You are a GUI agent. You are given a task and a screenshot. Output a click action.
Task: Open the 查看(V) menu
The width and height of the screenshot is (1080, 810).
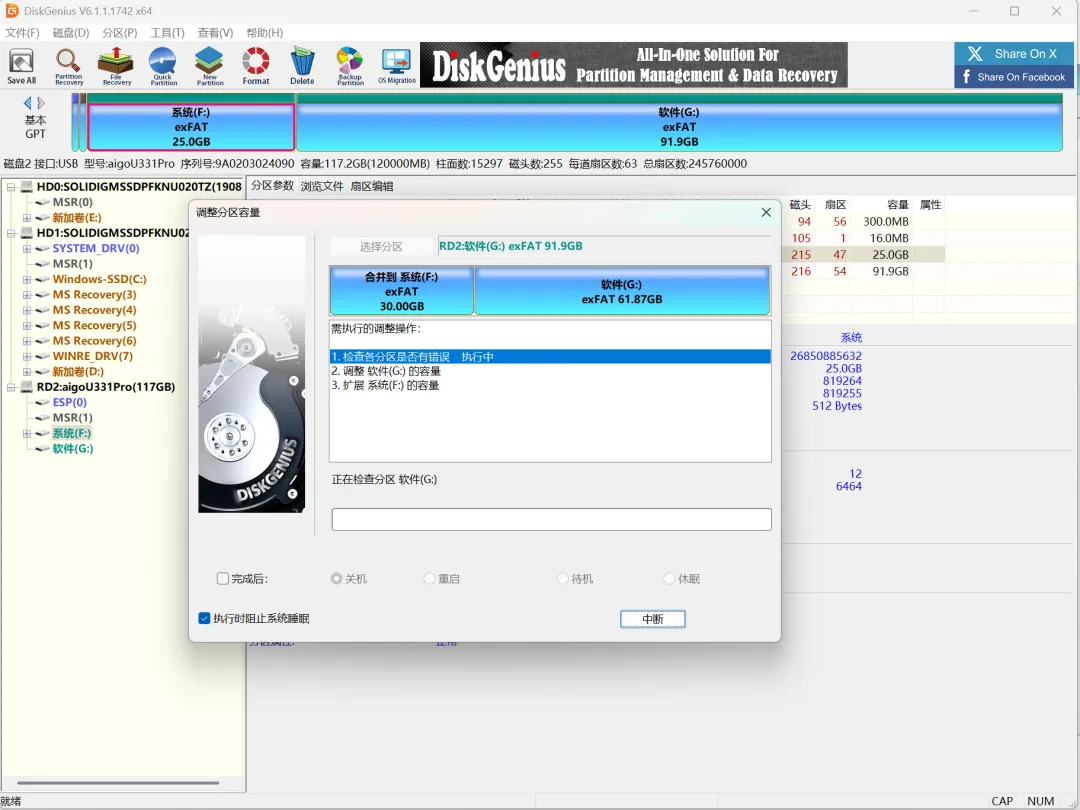pos(216,32)
